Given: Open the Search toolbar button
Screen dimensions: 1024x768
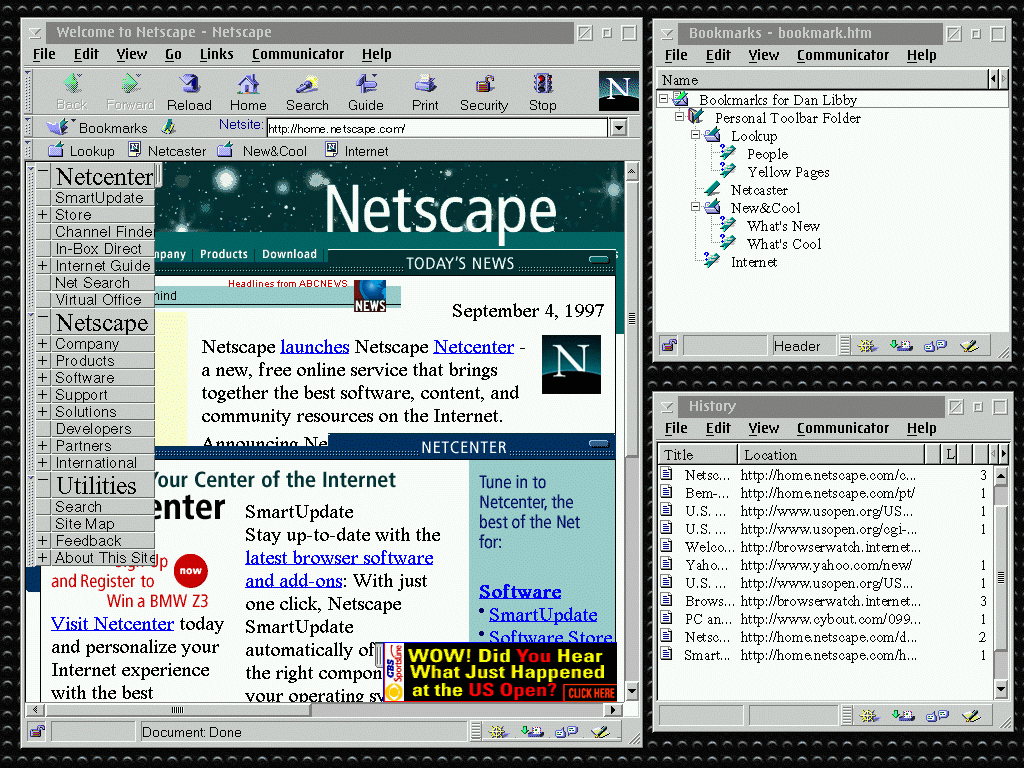Looking at the screenshot, I should pos(307,91).
